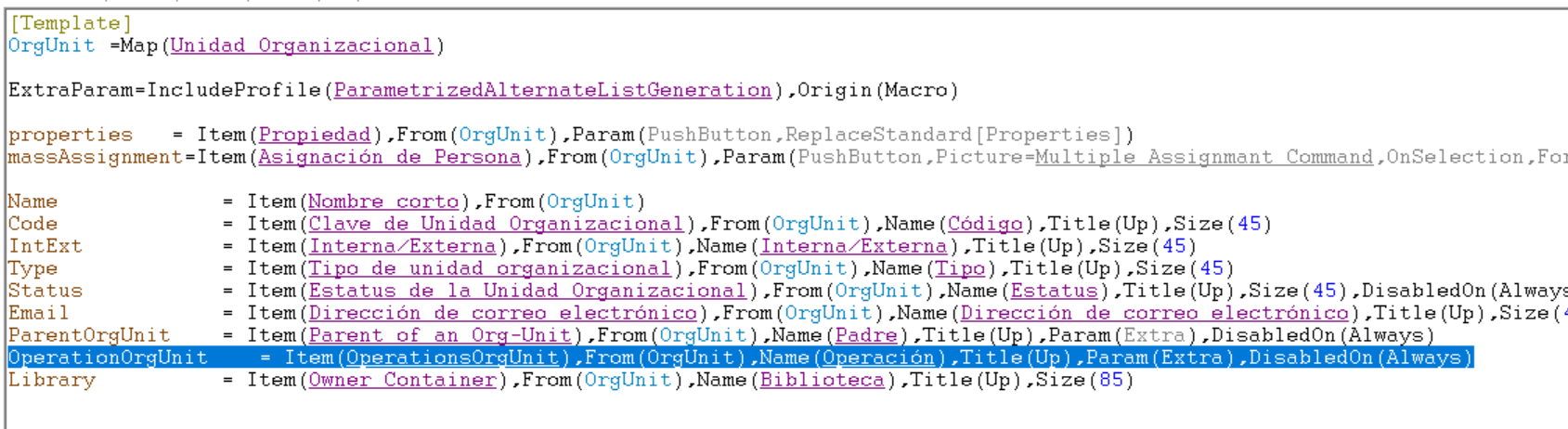Click the 'Type' key at line start
The width and height of the screenshot is (1568, 429).
click(33, 268)
